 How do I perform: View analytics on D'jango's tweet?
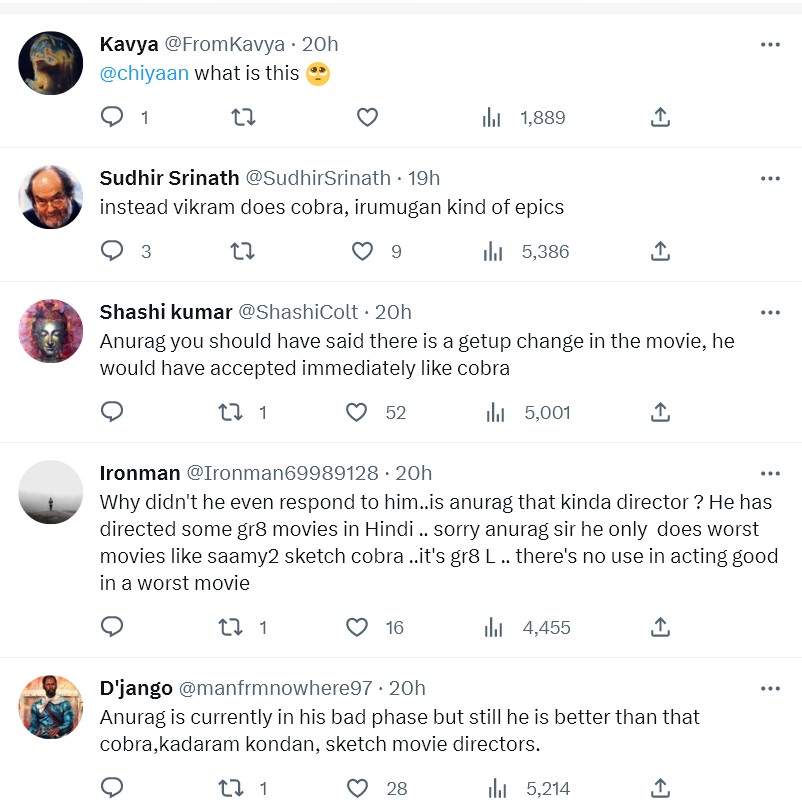point(493,788)
